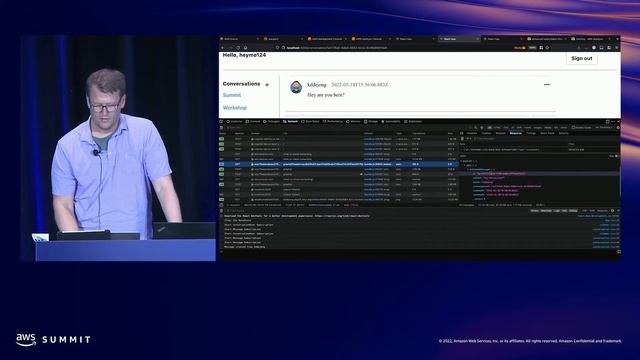The image size is (640, 360).
Task: Show the Stack Trace tab of request details
Action: coord(547,133)
